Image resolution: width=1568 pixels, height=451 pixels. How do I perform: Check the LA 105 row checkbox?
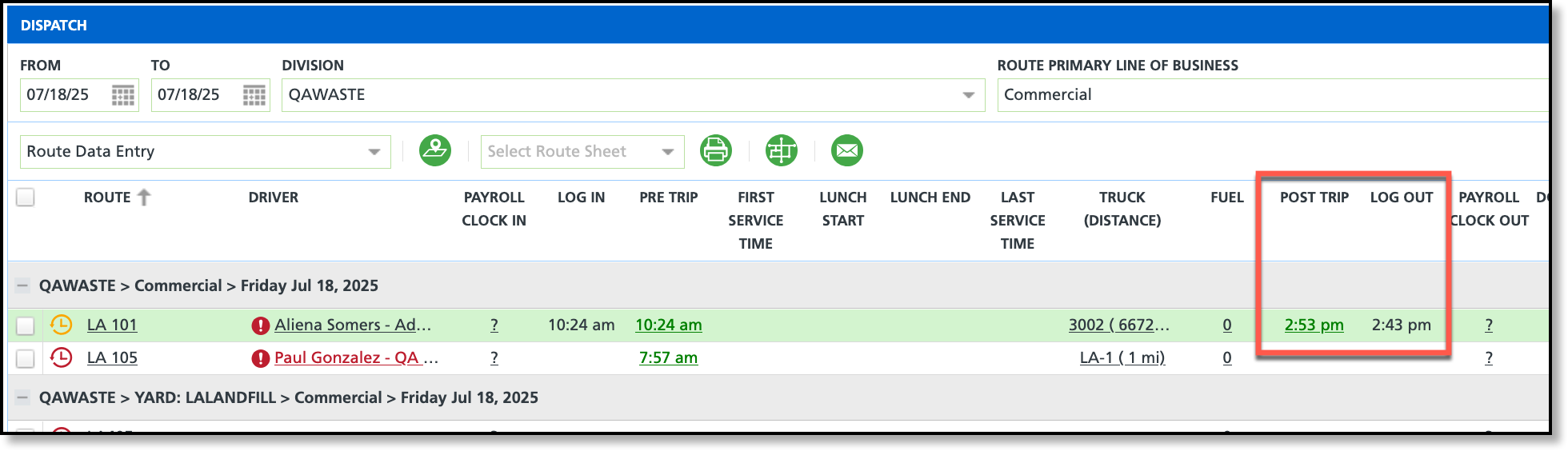pyautogui.click(x=26, y=358)
